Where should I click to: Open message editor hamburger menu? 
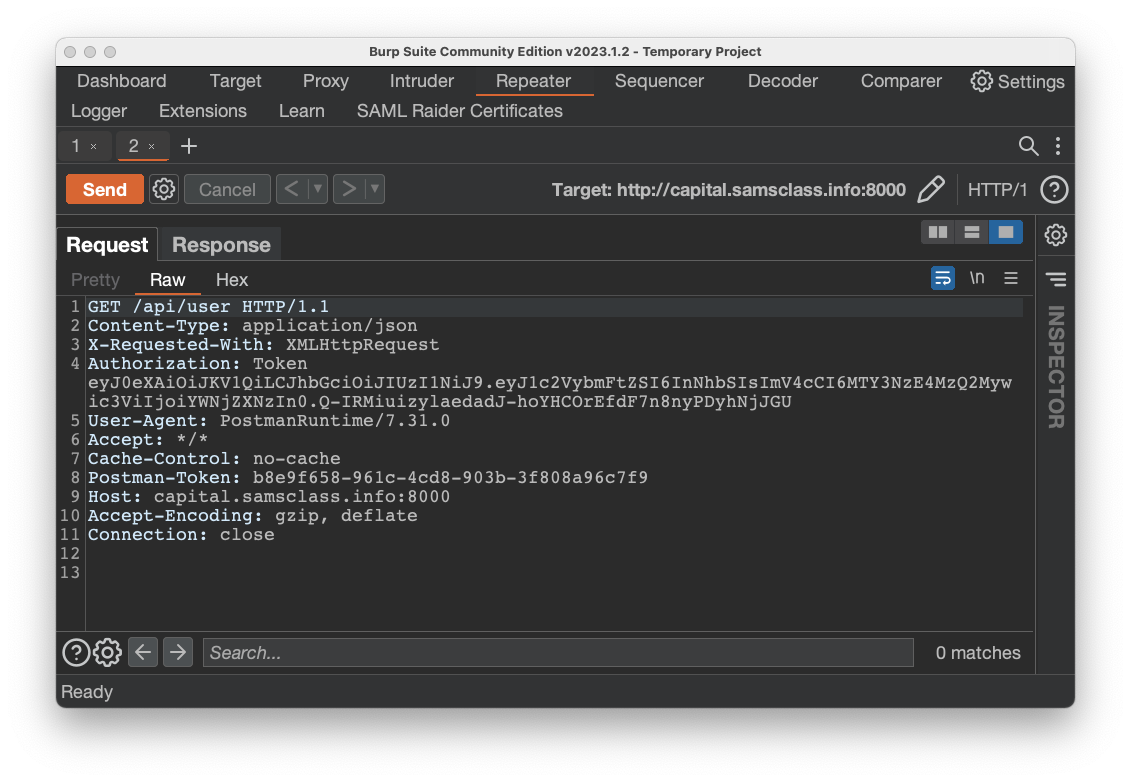[x=1011, y=278]
